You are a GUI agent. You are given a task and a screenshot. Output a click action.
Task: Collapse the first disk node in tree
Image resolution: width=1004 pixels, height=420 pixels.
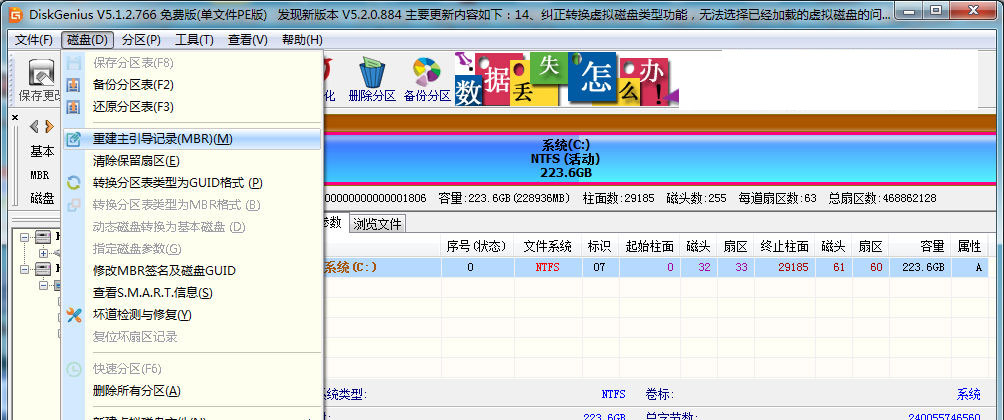pyautogui.click(x=24, y=237)
